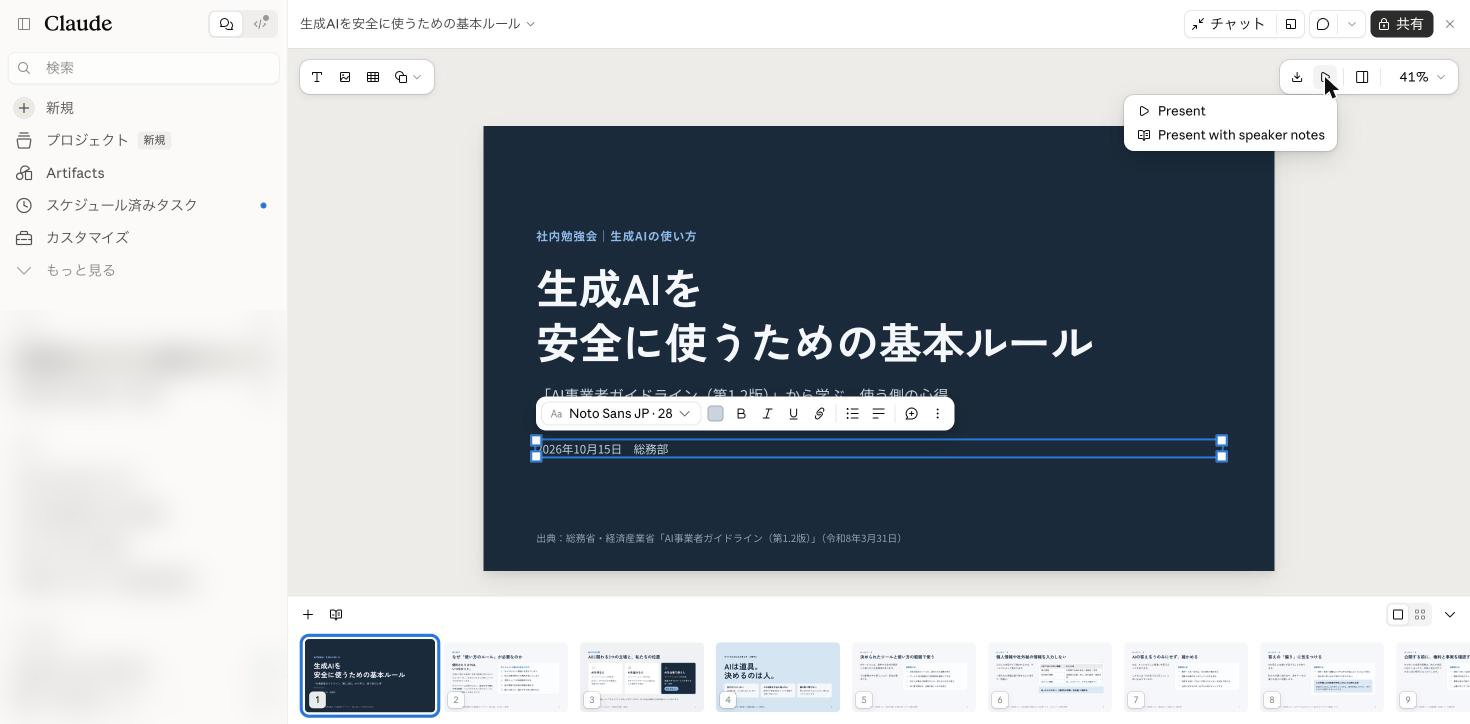The image size is (1470, 724).
Task: Switch to code mode toggle
Action: click(x=261, y=24)
